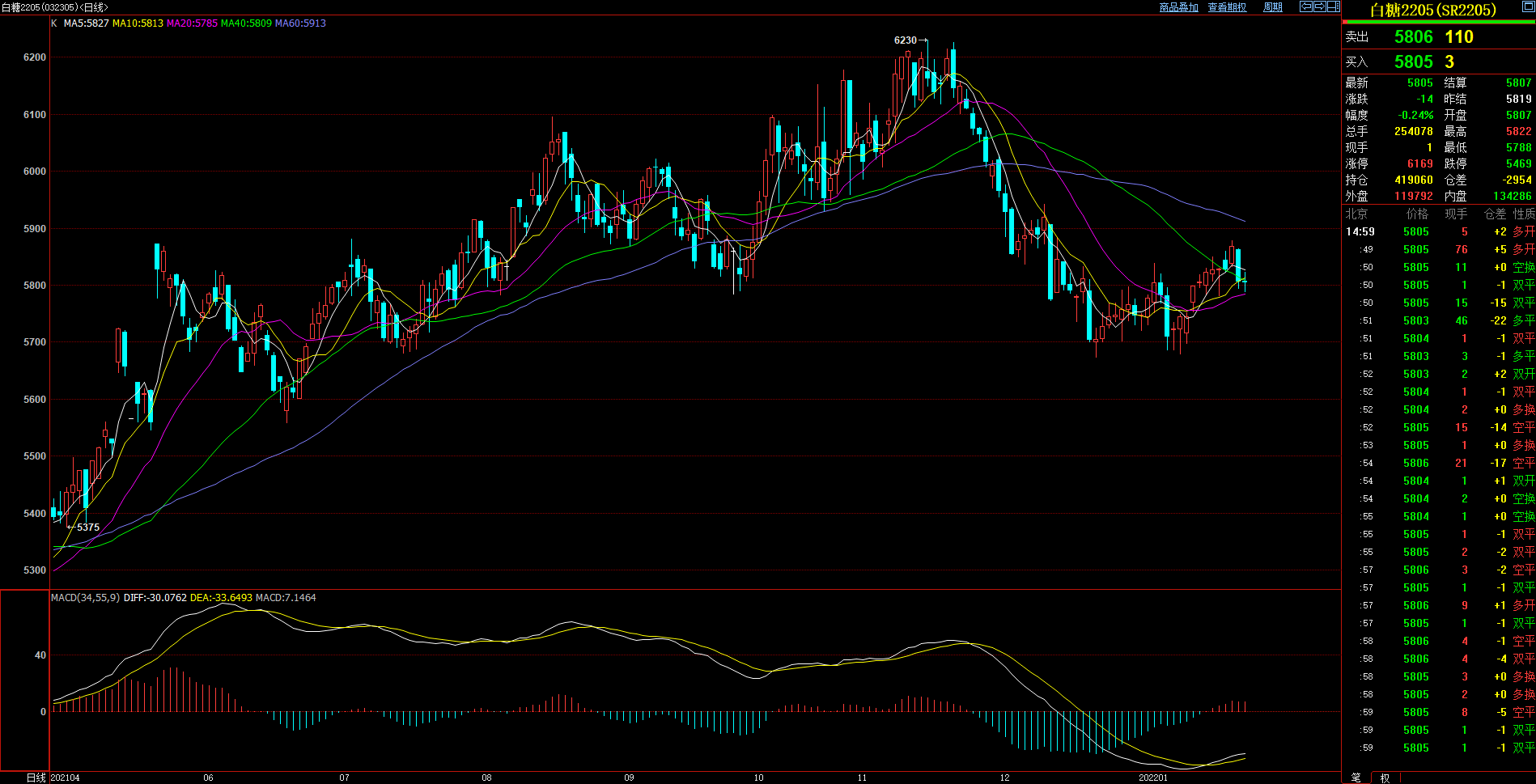This screenshot has width=1536, height=784.
Task: Select the blue MA60:5913 indicator label
Action: (x=300, y=23)
